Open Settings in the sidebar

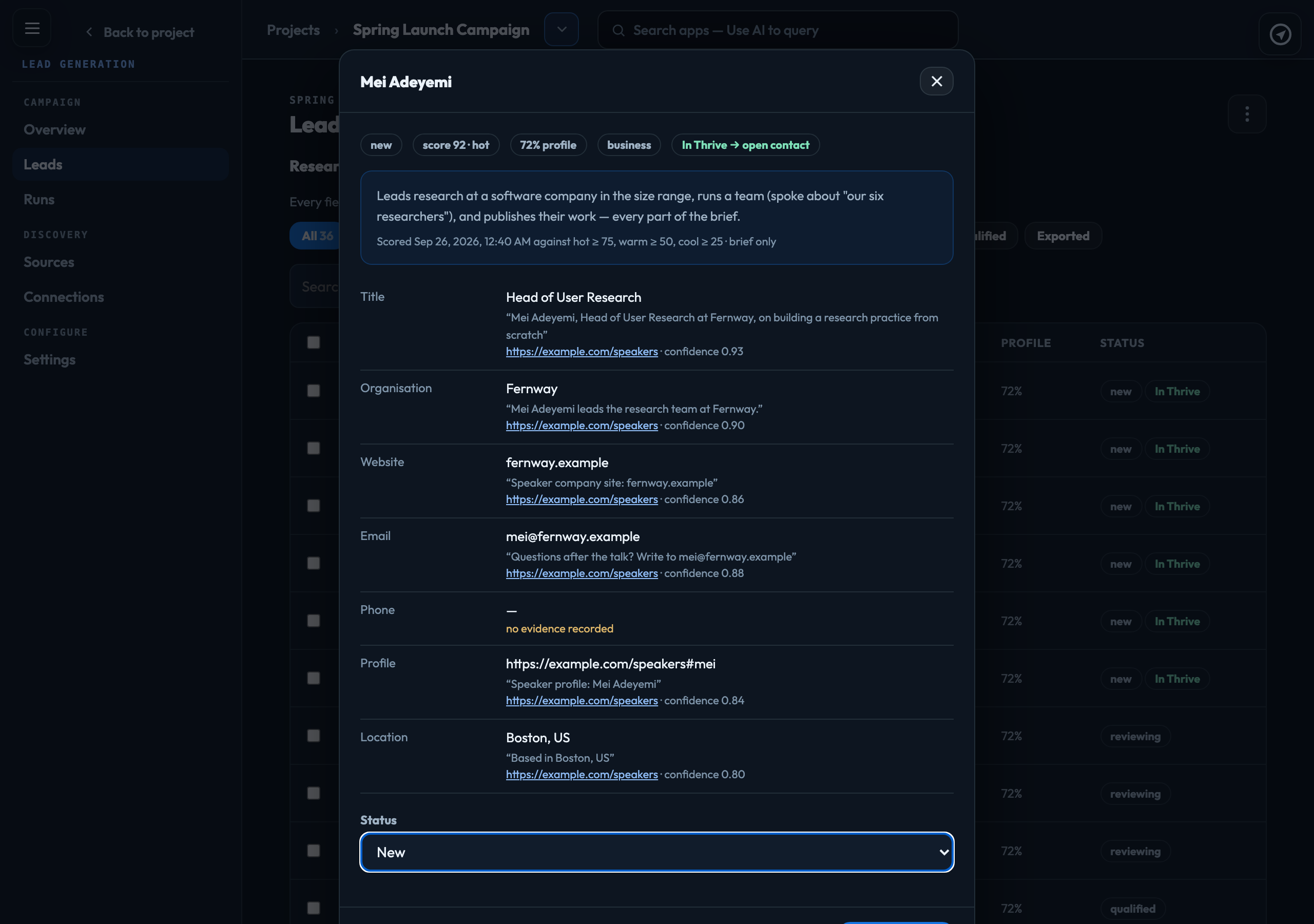coord(120,359)
